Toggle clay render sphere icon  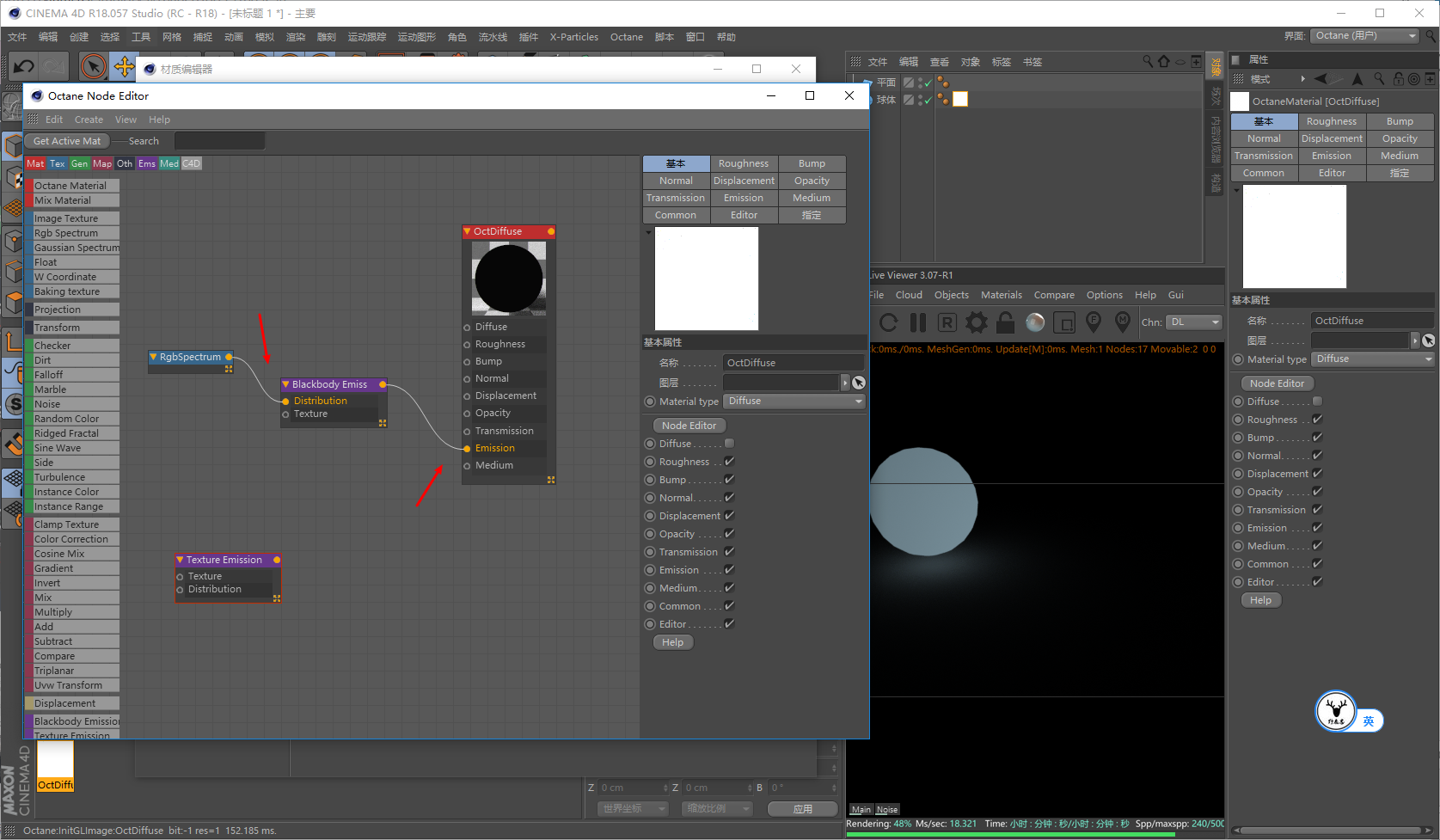1035,322
